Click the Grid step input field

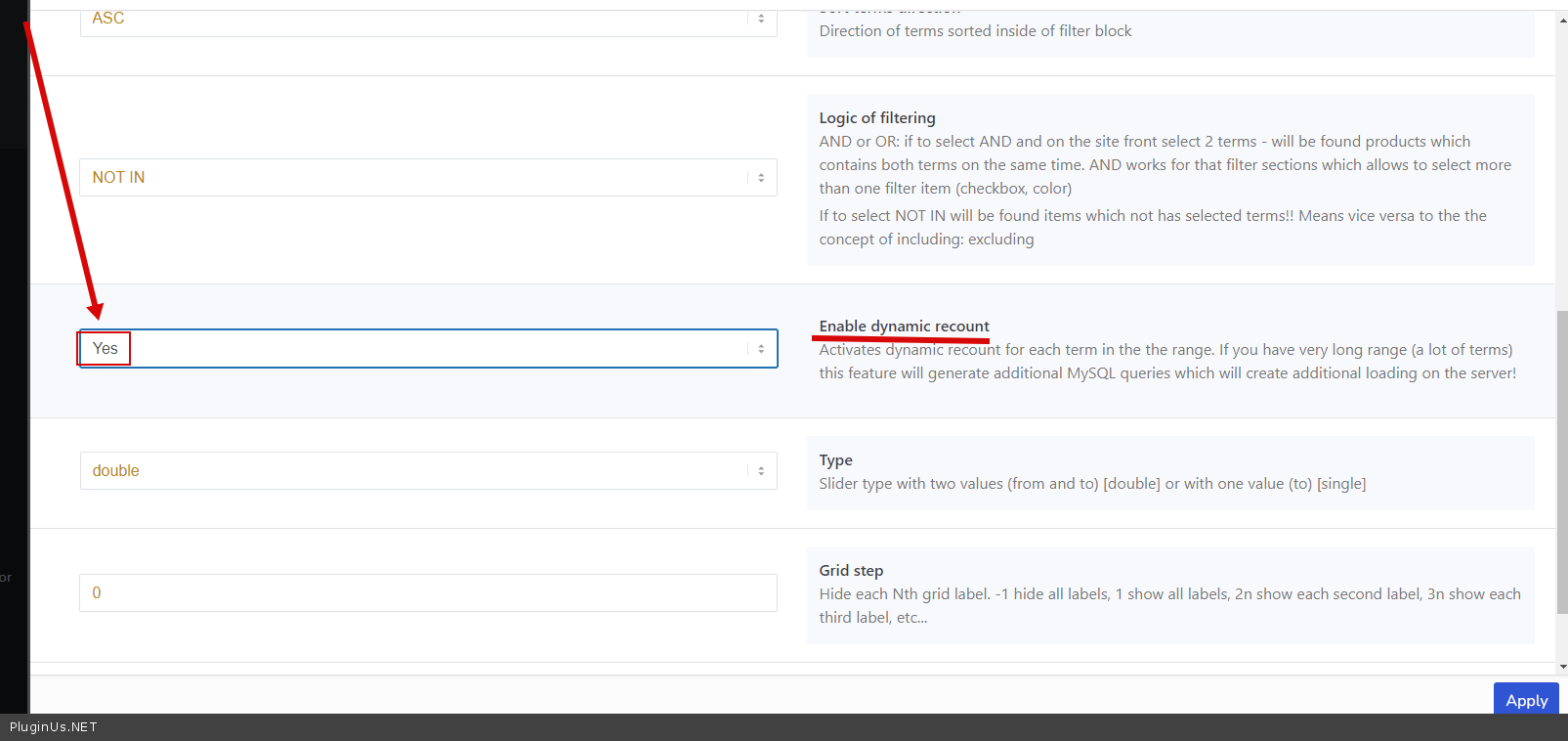pos(428,593)
